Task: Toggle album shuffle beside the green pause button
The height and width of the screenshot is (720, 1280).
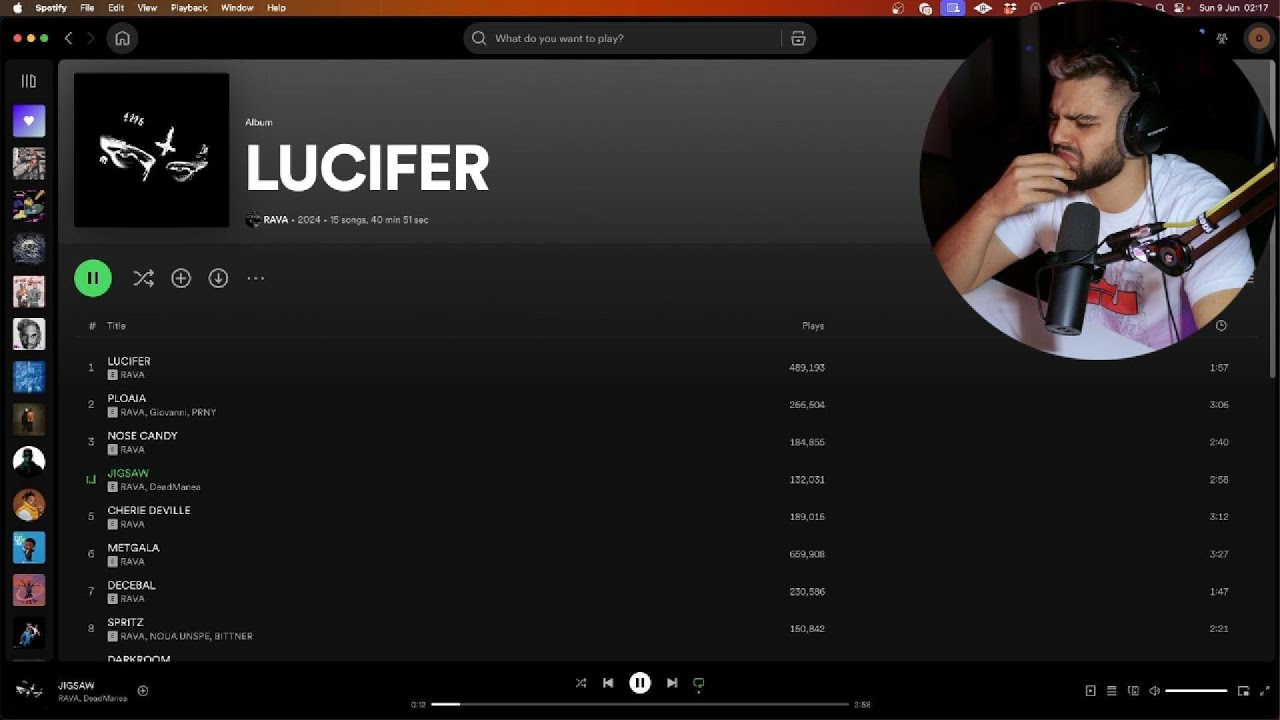Action: pos(143,278)
